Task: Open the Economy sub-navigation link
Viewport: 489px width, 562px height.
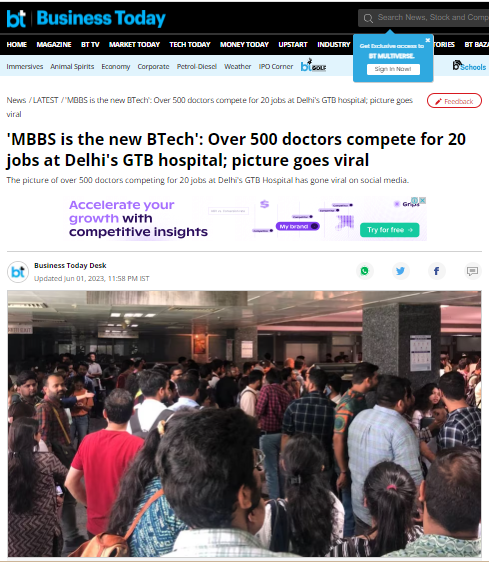Action: coord(115,67)
